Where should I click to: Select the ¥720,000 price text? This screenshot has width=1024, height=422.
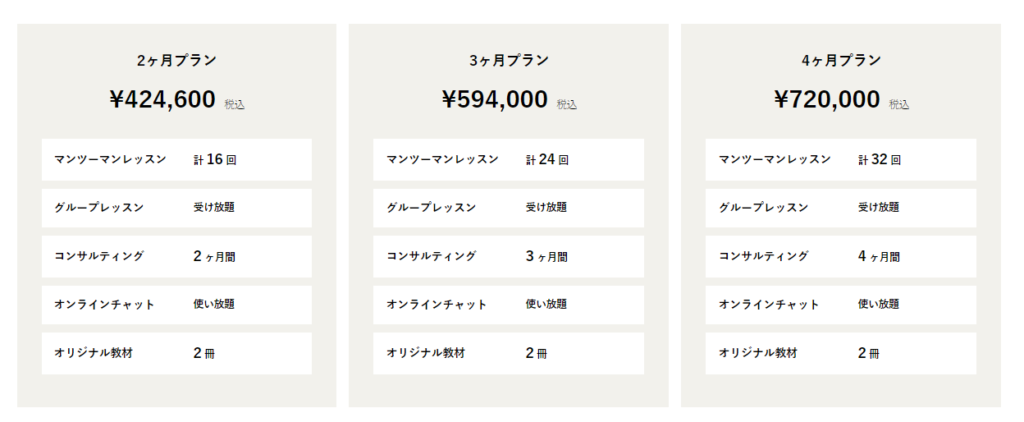[827, 99]
